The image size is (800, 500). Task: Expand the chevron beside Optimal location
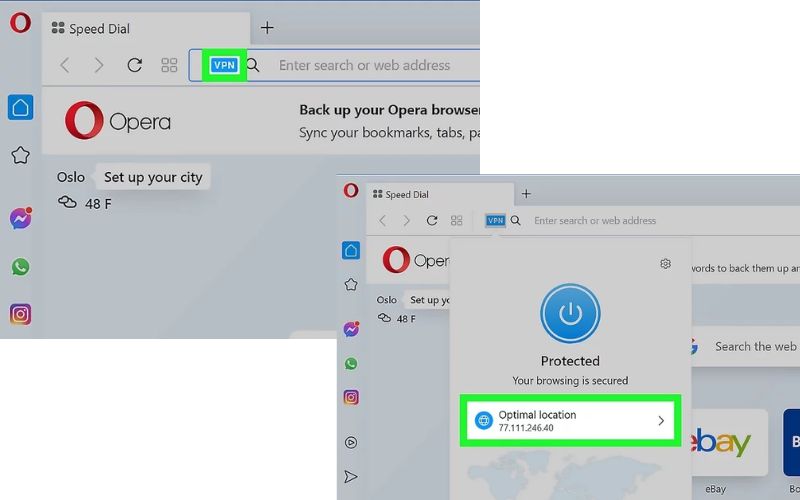(x=661, y=420)
